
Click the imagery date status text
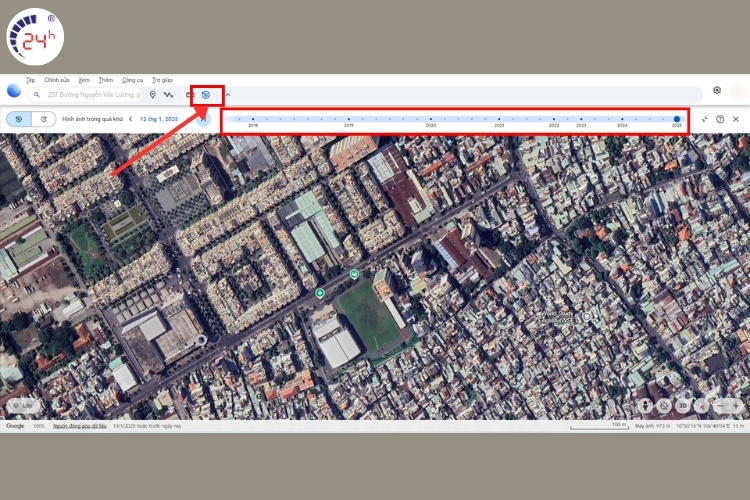pyautogui.click(x=147, y=426)
